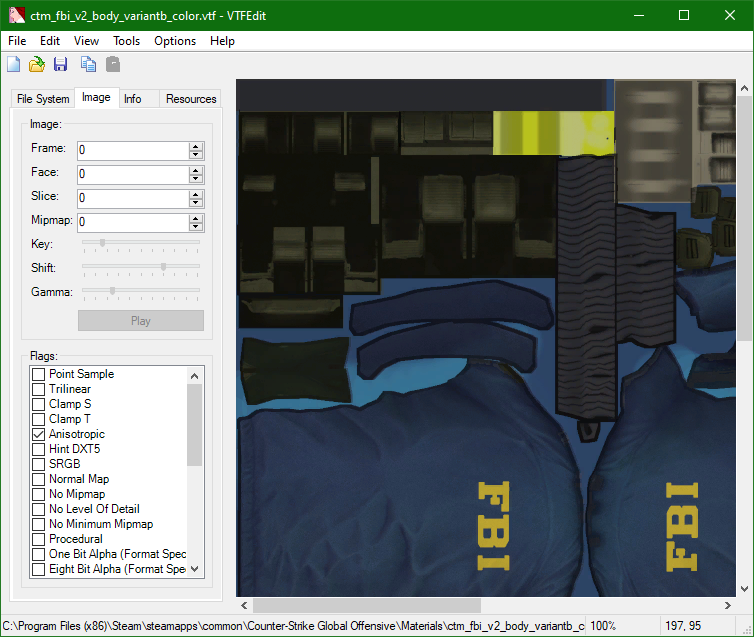Click the image view scroll right arrow

click(728, 605)
